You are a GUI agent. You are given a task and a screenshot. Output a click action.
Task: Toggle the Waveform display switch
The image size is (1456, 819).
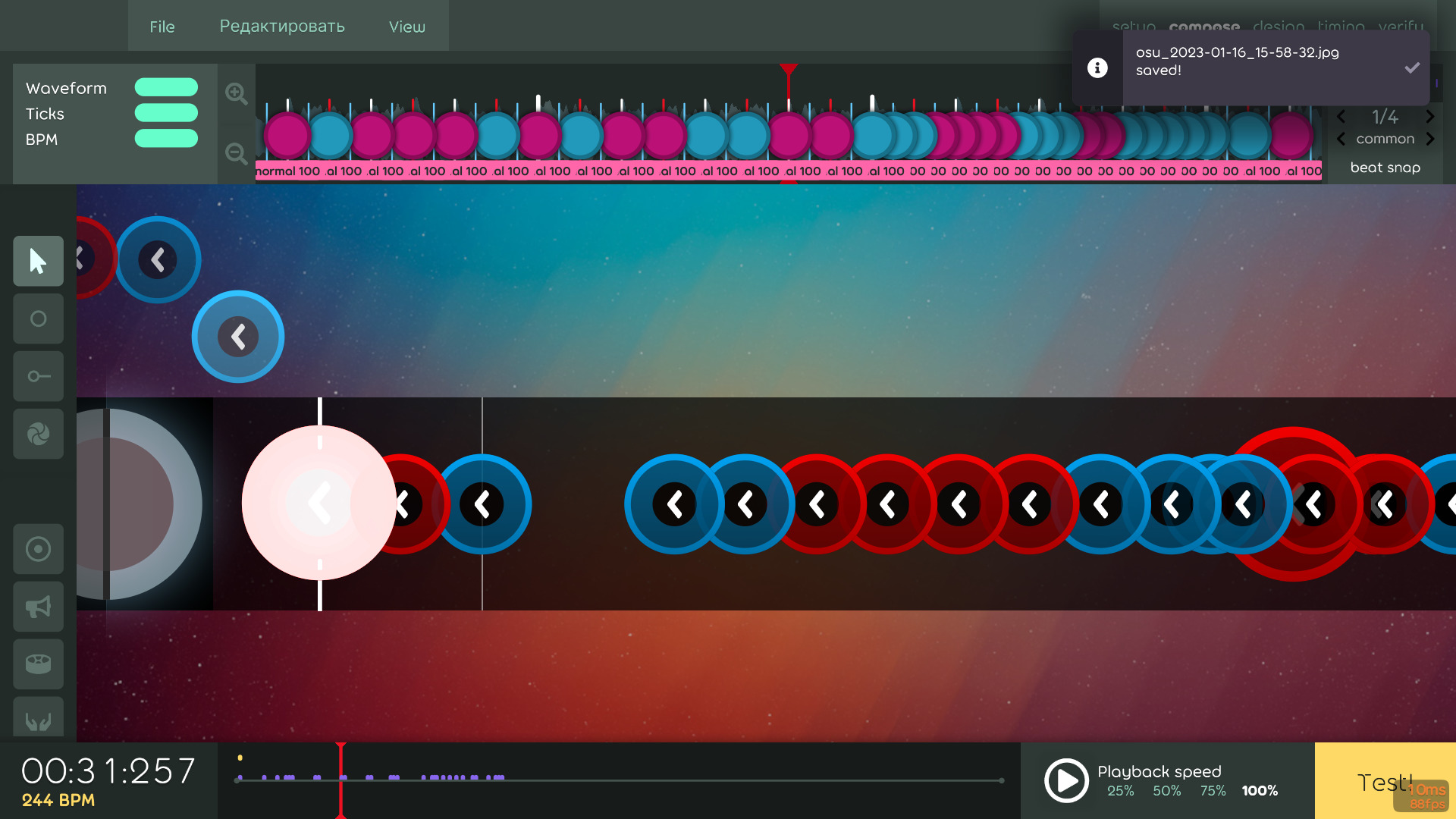pos(166,86)
